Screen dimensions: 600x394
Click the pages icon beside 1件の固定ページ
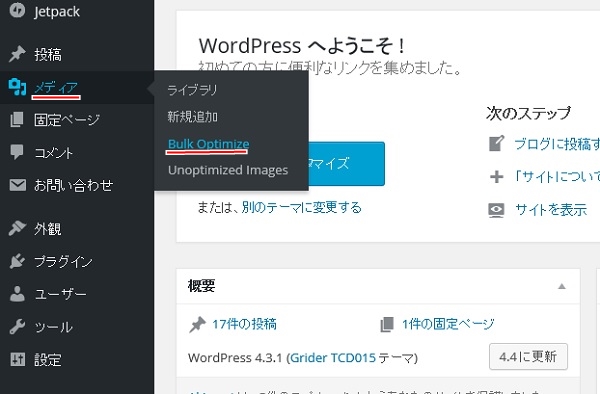(387, 324)
